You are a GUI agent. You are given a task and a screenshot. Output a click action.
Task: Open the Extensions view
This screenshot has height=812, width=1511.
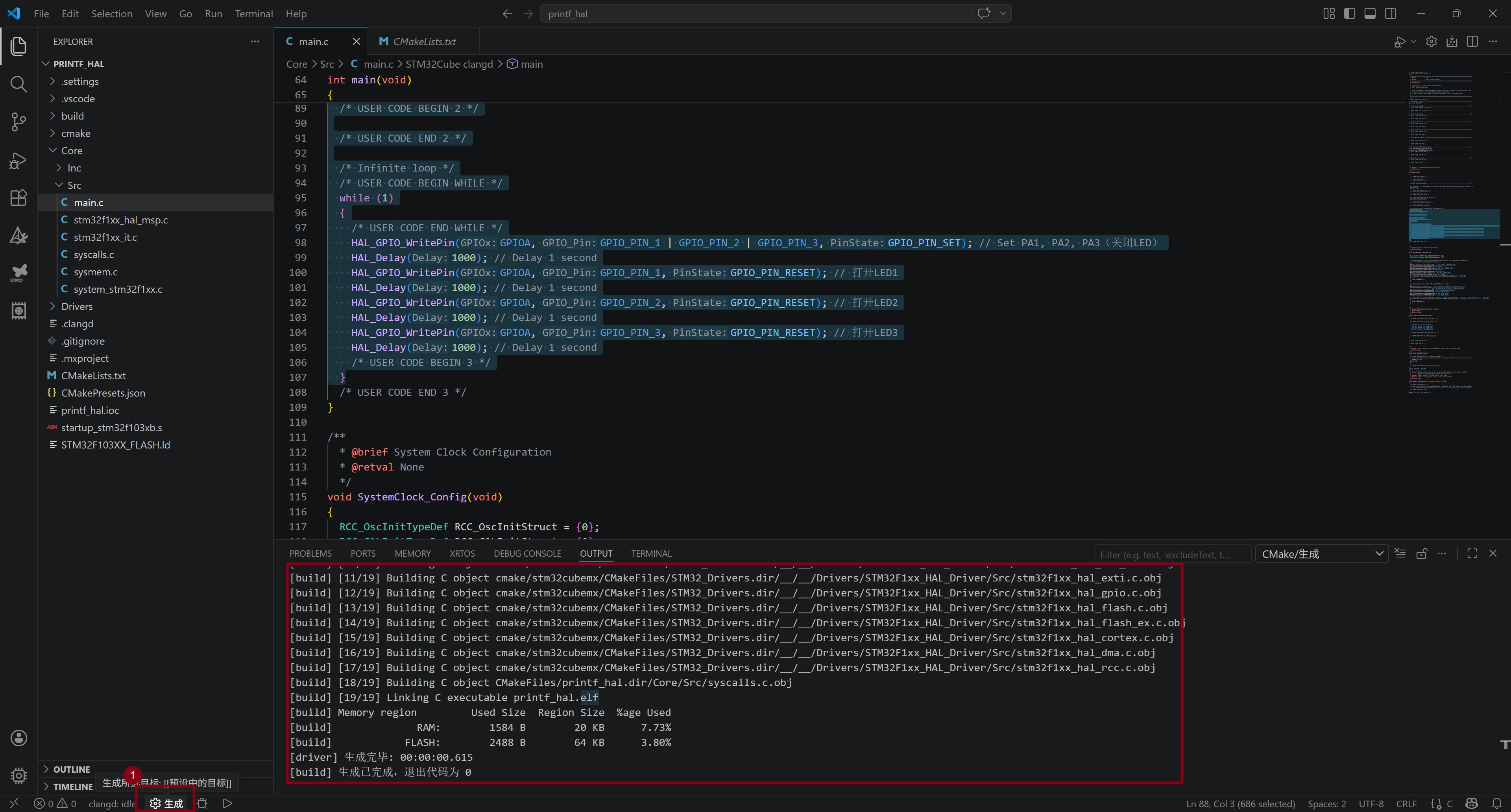(x=19, y=197)
